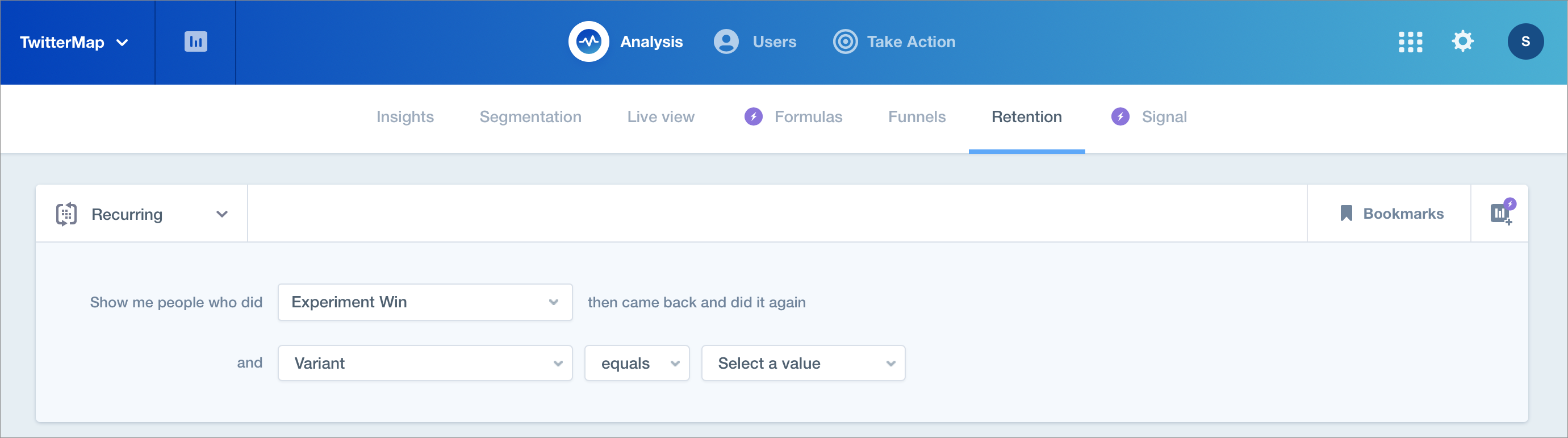Image resolution: width=1568 pixels, height=438 pixels.
Task: Click the Take Action target icon
Action: [845, 42]
